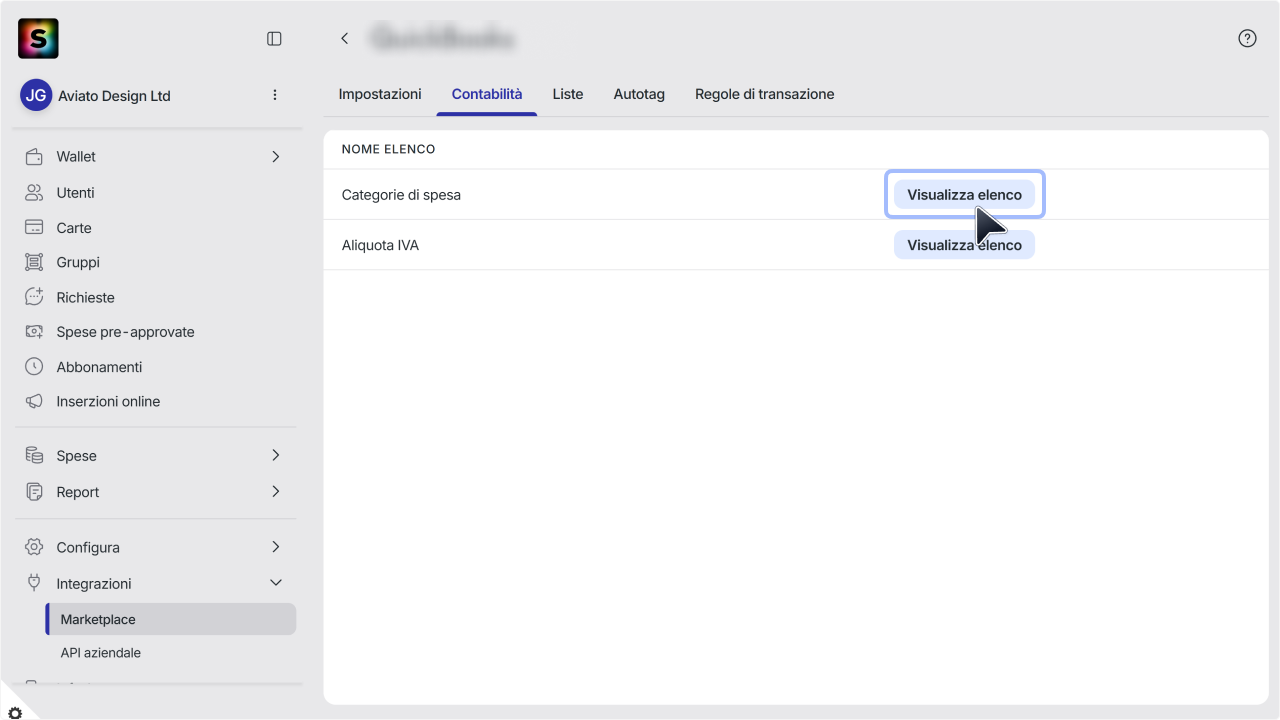Screen dimensions: 1280x720
Task: Open the Abbonamenti menu item
Action: (100, 367)
